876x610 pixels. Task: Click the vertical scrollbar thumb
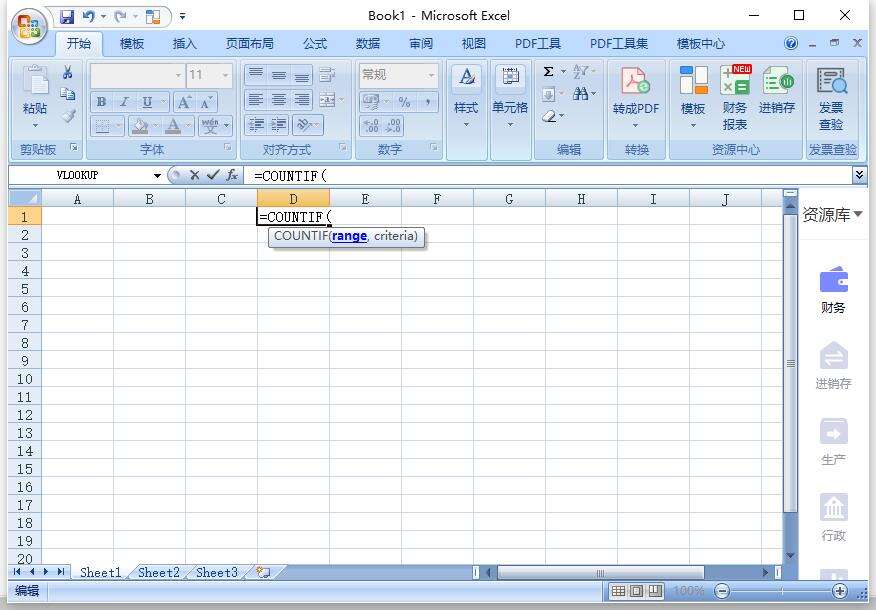(x=791, y=363)
